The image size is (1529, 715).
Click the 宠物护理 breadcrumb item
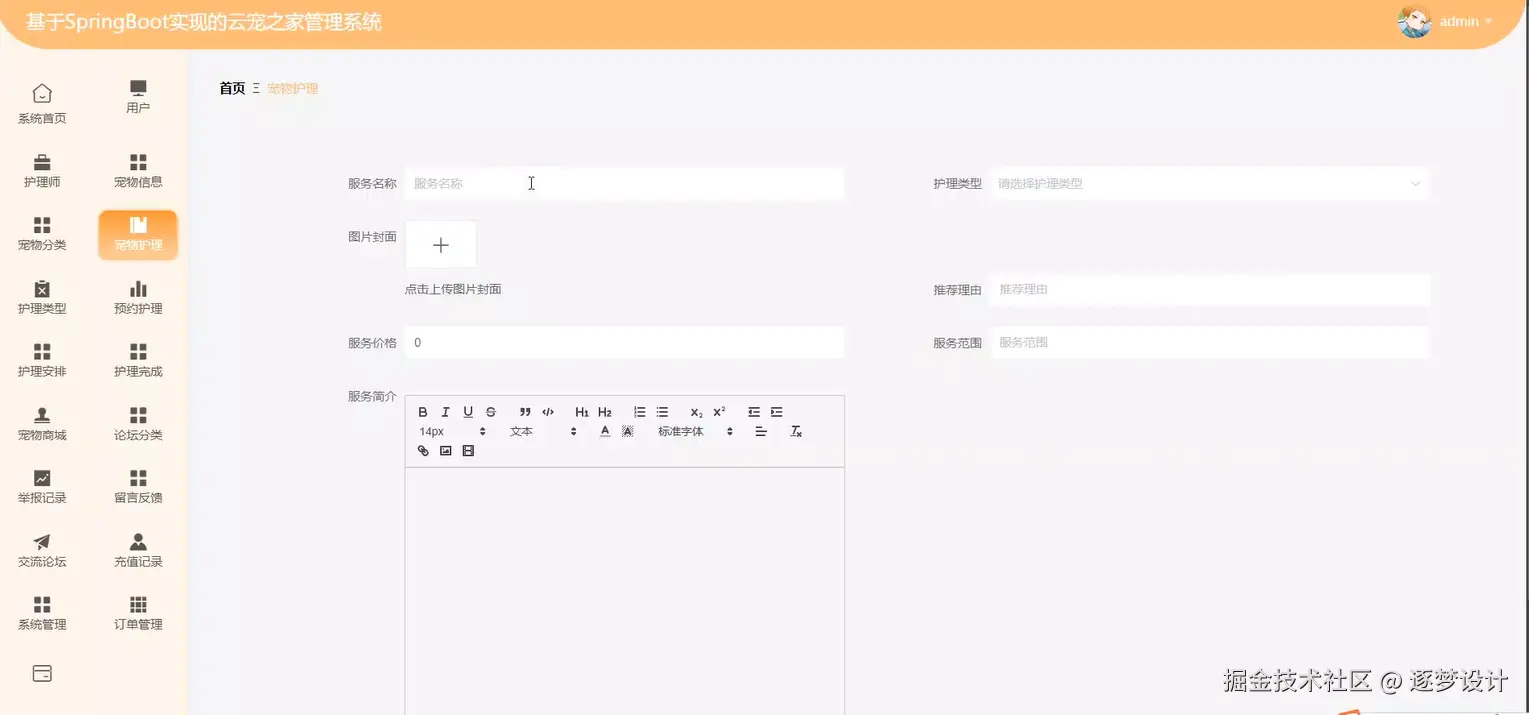292,89
